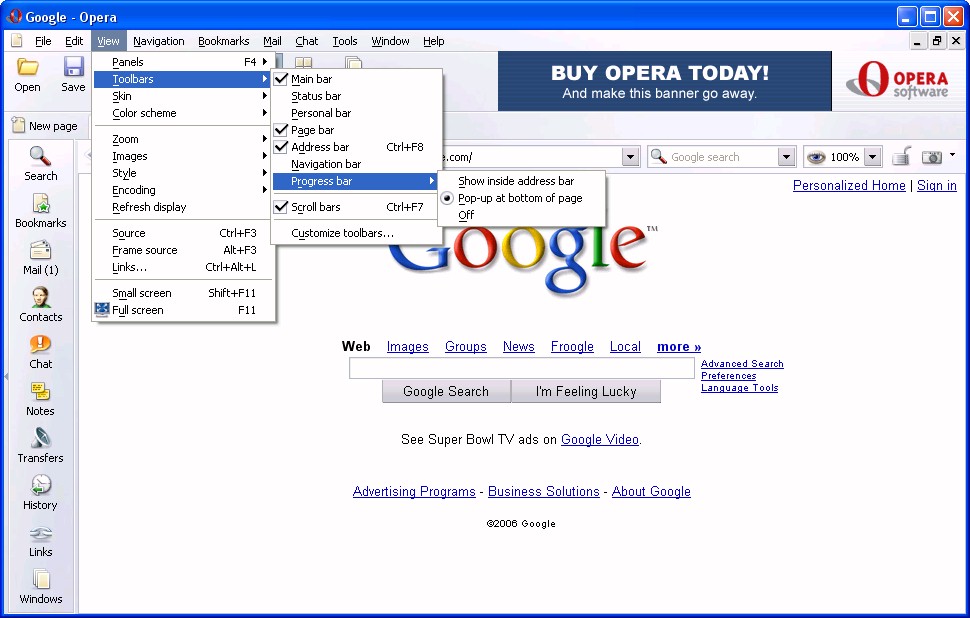Click the Opera software logo

point(897,80)
